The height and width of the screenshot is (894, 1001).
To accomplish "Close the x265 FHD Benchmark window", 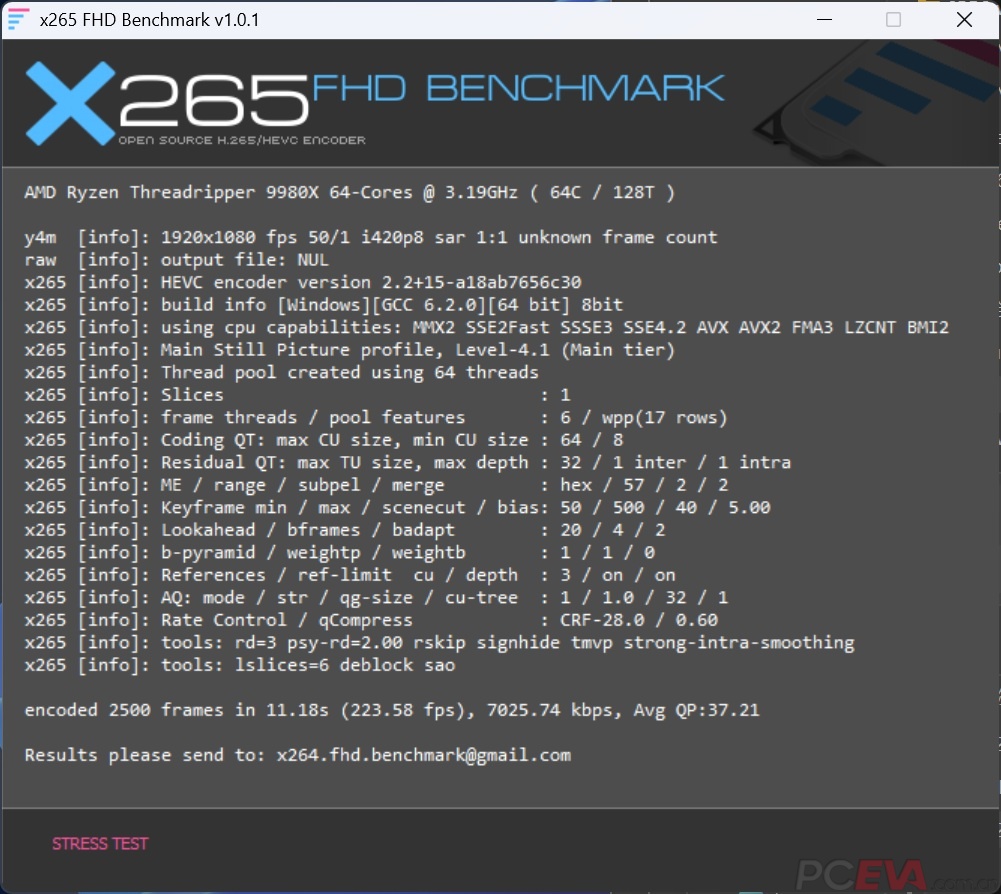I will tap(964, 20).
